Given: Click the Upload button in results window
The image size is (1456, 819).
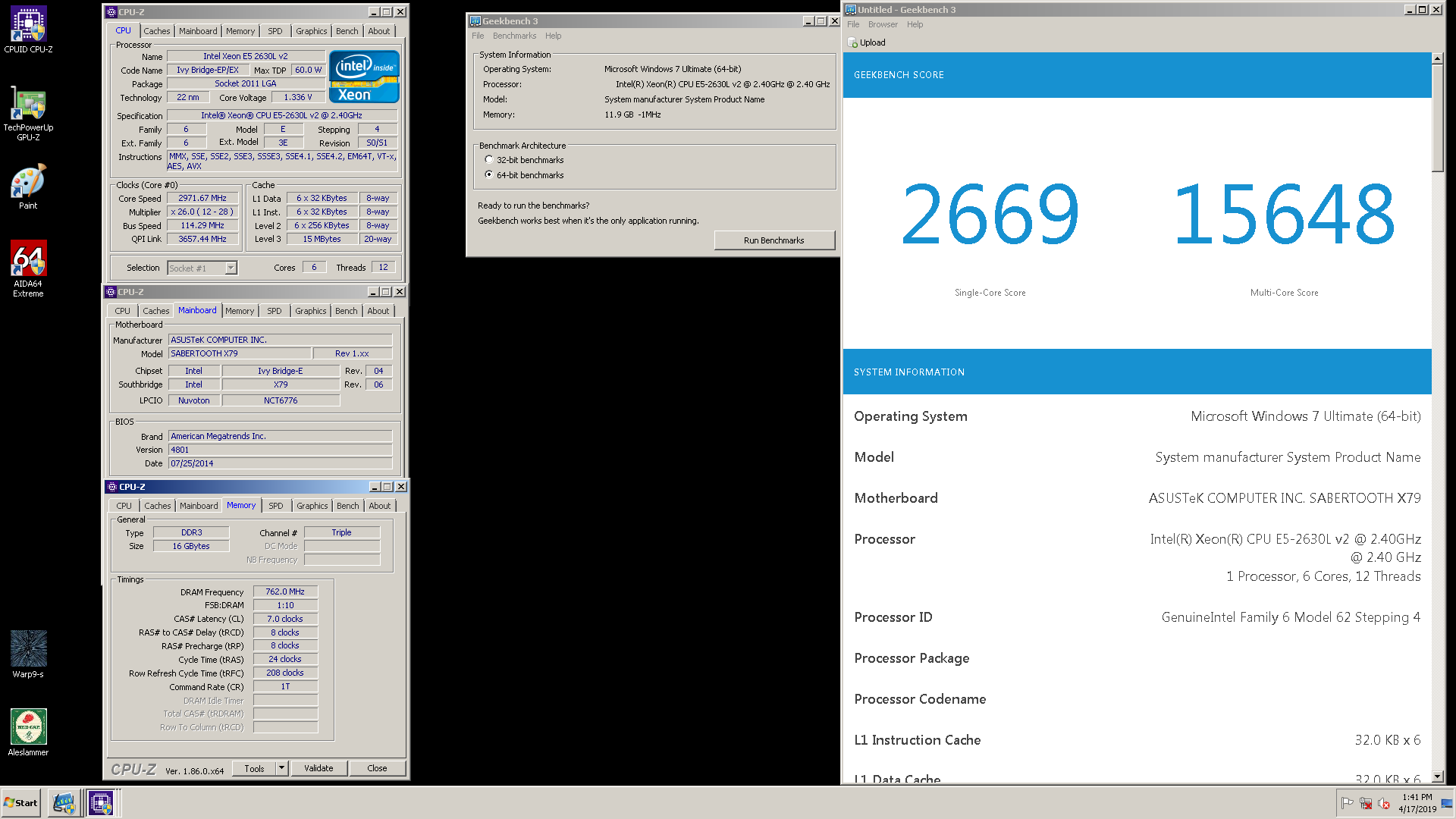Looking at the screenshot, I should tap(867, 42).
